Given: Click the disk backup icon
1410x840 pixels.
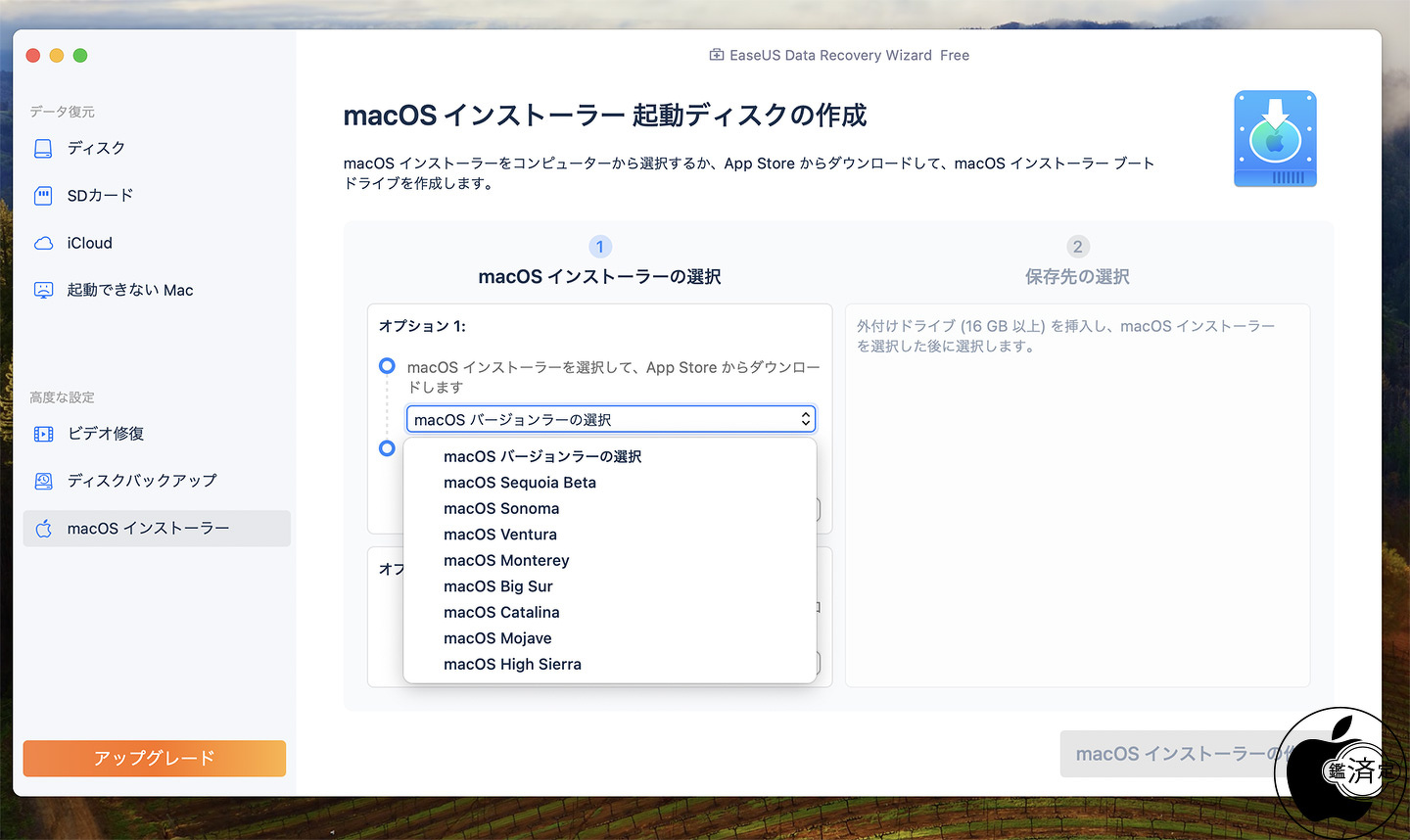Looking at the screenshot, I should pyautogui.click(x=43, y=481).
